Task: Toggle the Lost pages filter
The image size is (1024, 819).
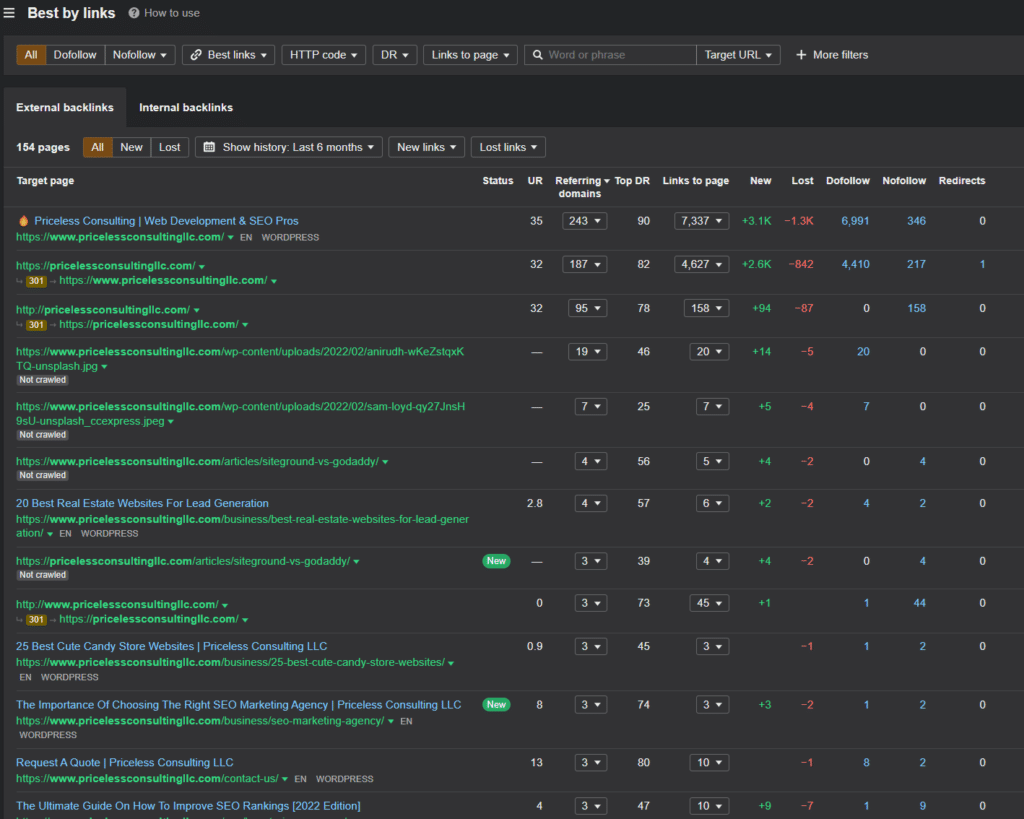Action: 170,147
